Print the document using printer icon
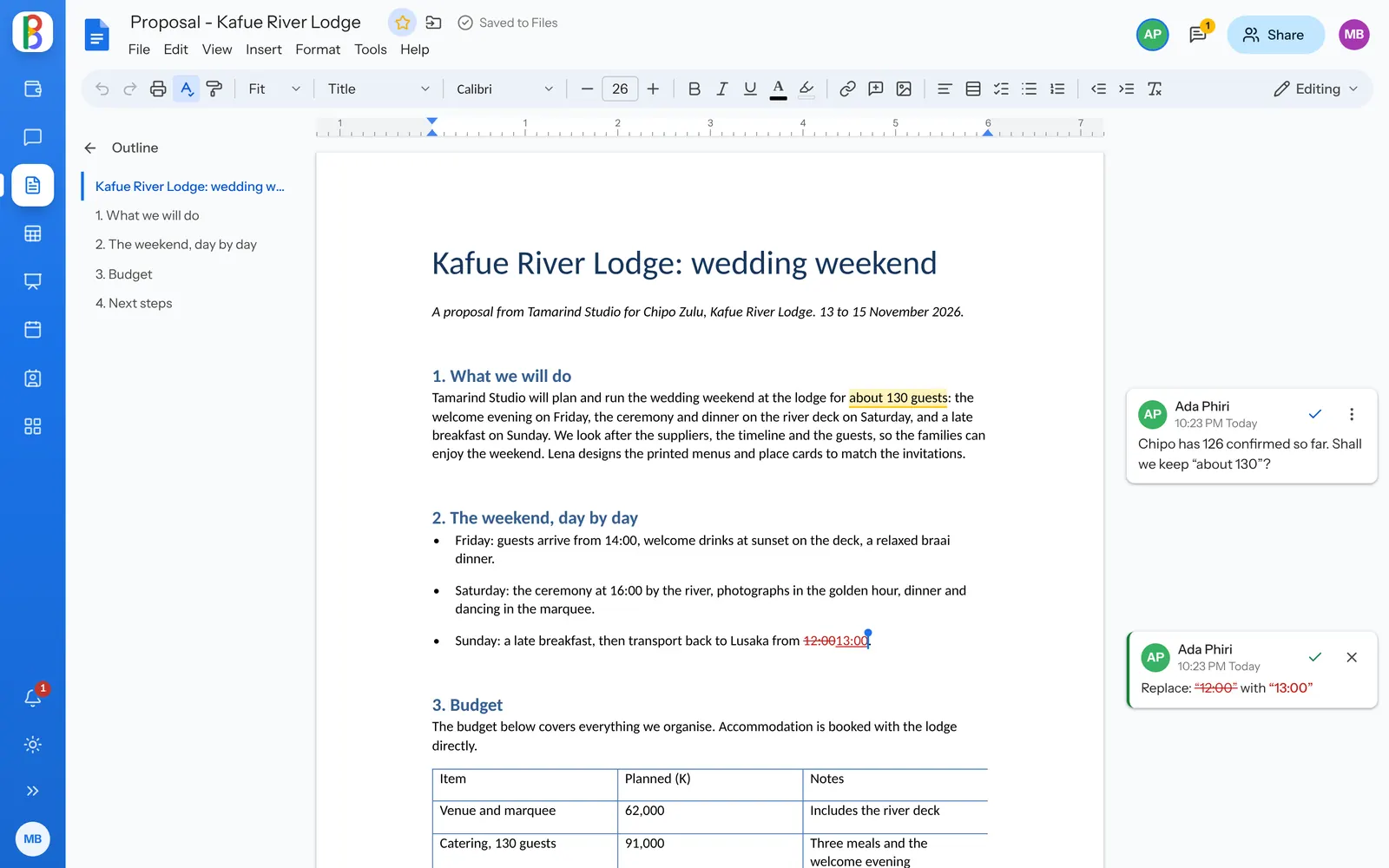 point(158,89)
